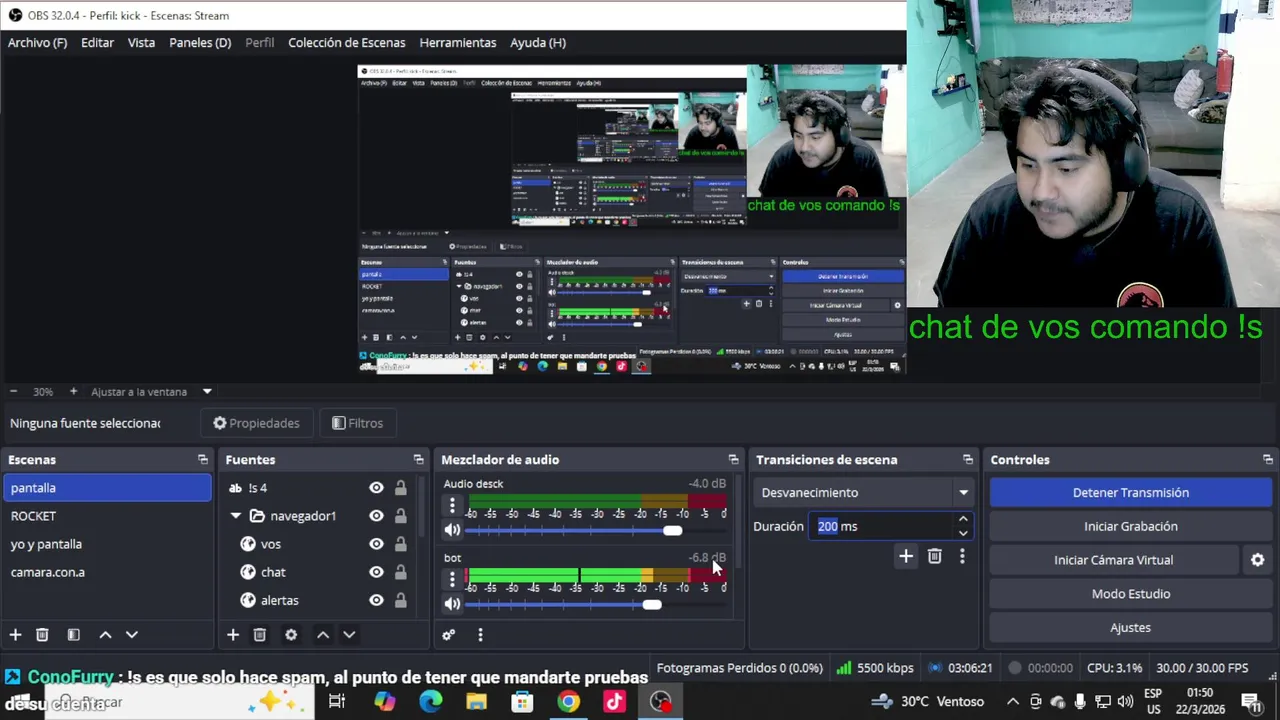This screenshot has width=1280, height=720.
Task: Hide the navegador1 group
Action: [376, 516]
